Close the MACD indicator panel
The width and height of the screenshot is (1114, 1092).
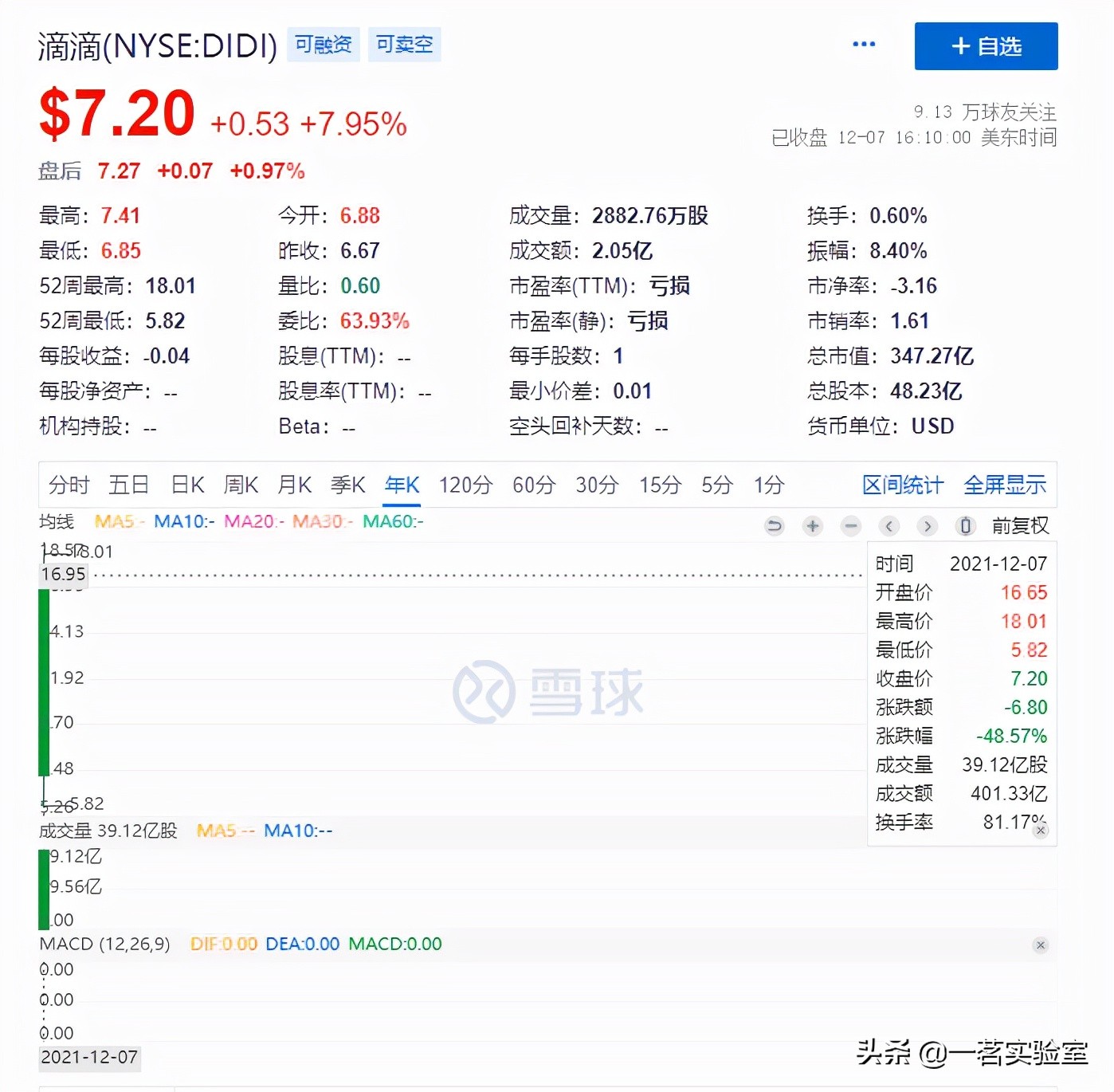(1041, 945)
